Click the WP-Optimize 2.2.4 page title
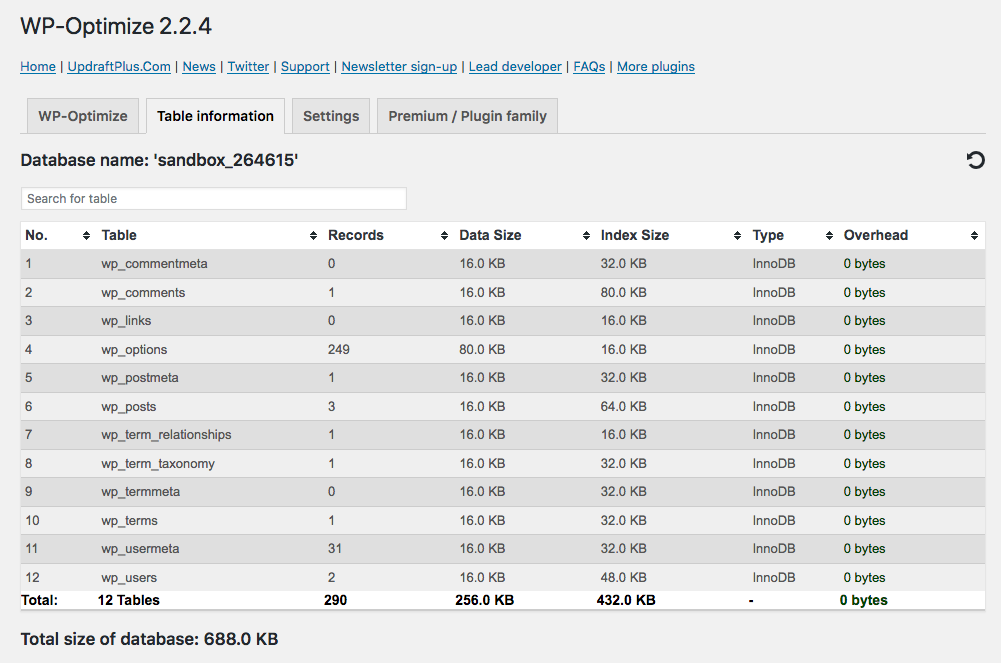 click(116, 26)
